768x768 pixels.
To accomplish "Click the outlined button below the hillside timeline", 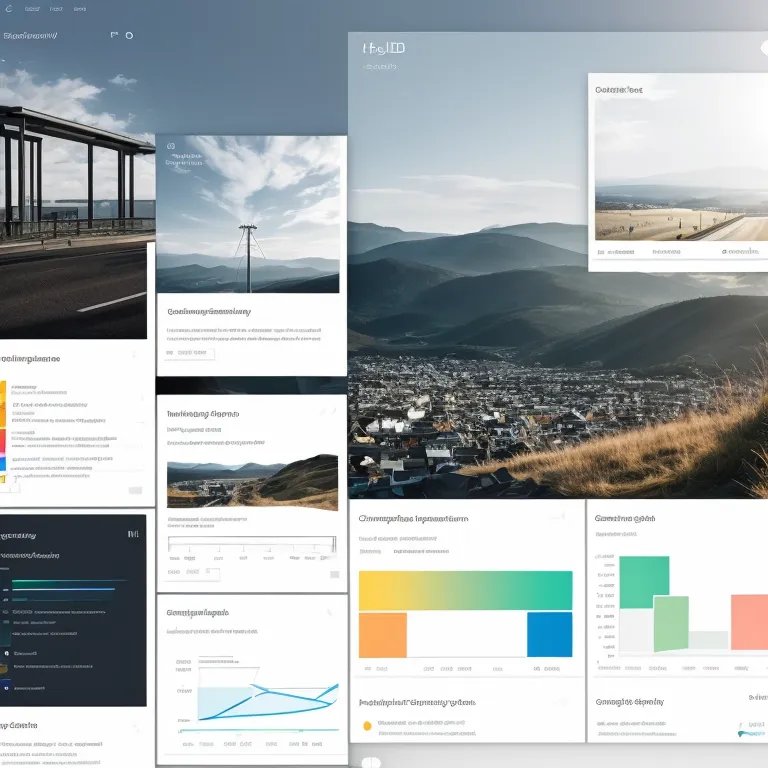I will [194, 574].
